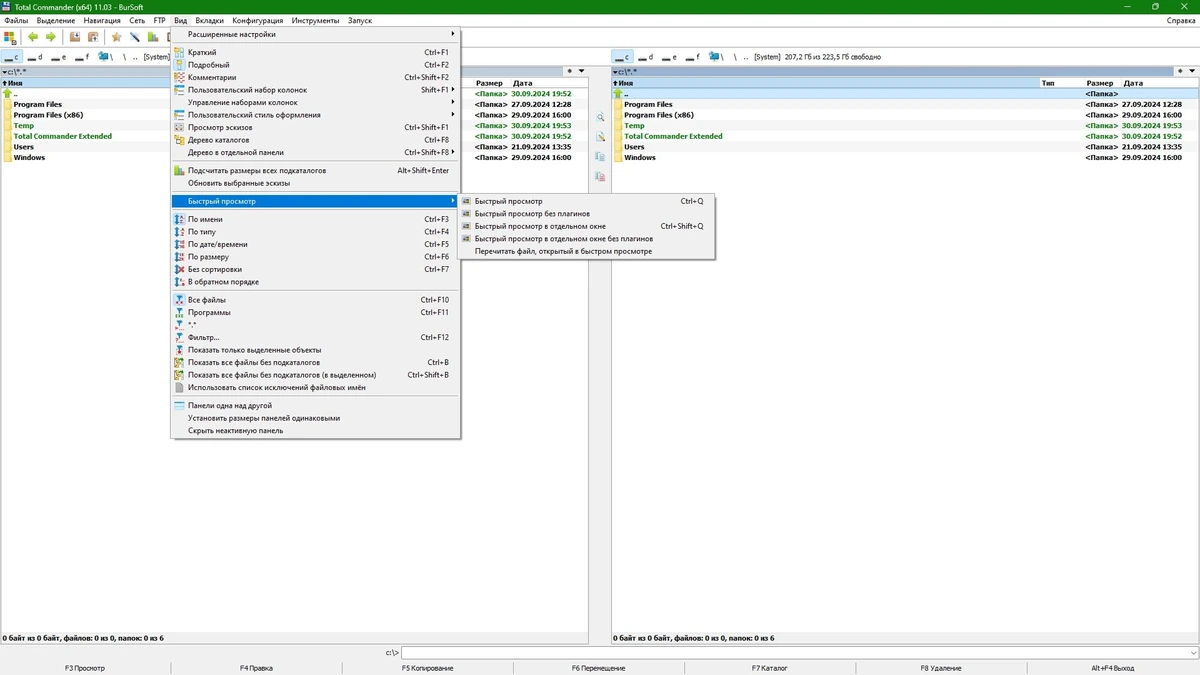Sort by type with По типу
Image resolution: width=1200 pixels, height=675 pixels.
tap(315, 232)
